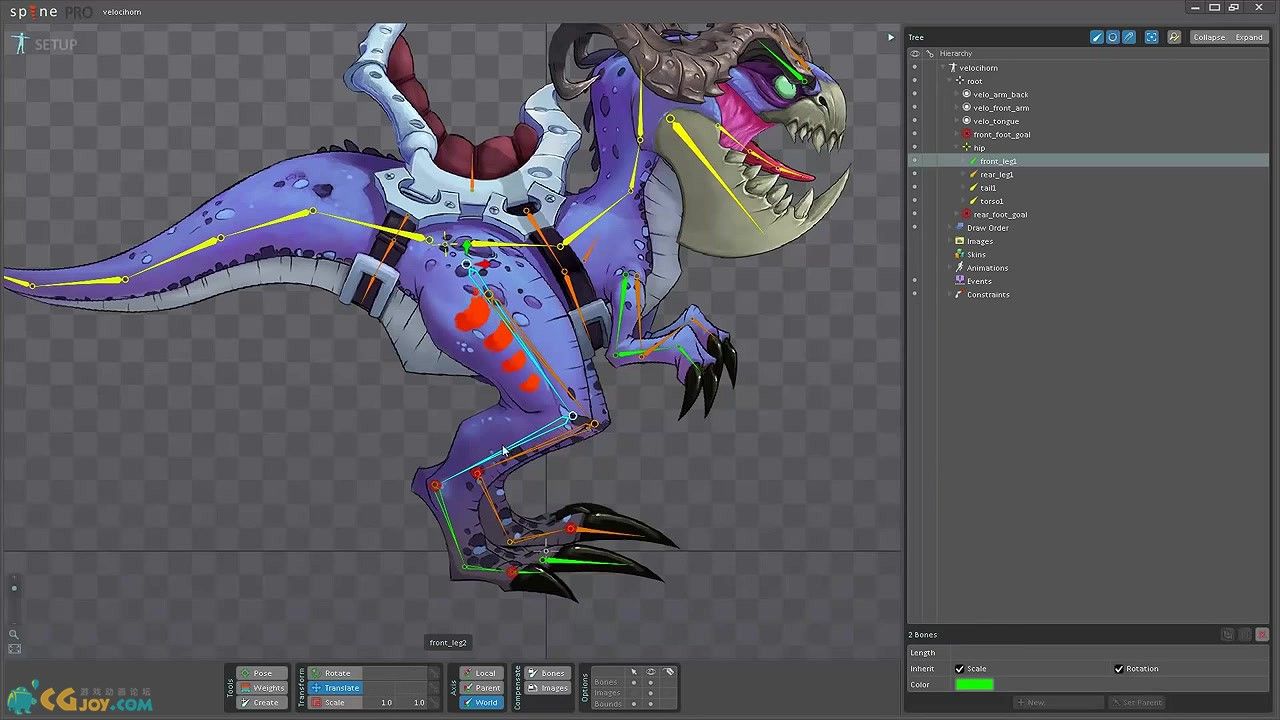Open the green bone Color swatch
This screenshot has width=1280, height=720.
974,685
